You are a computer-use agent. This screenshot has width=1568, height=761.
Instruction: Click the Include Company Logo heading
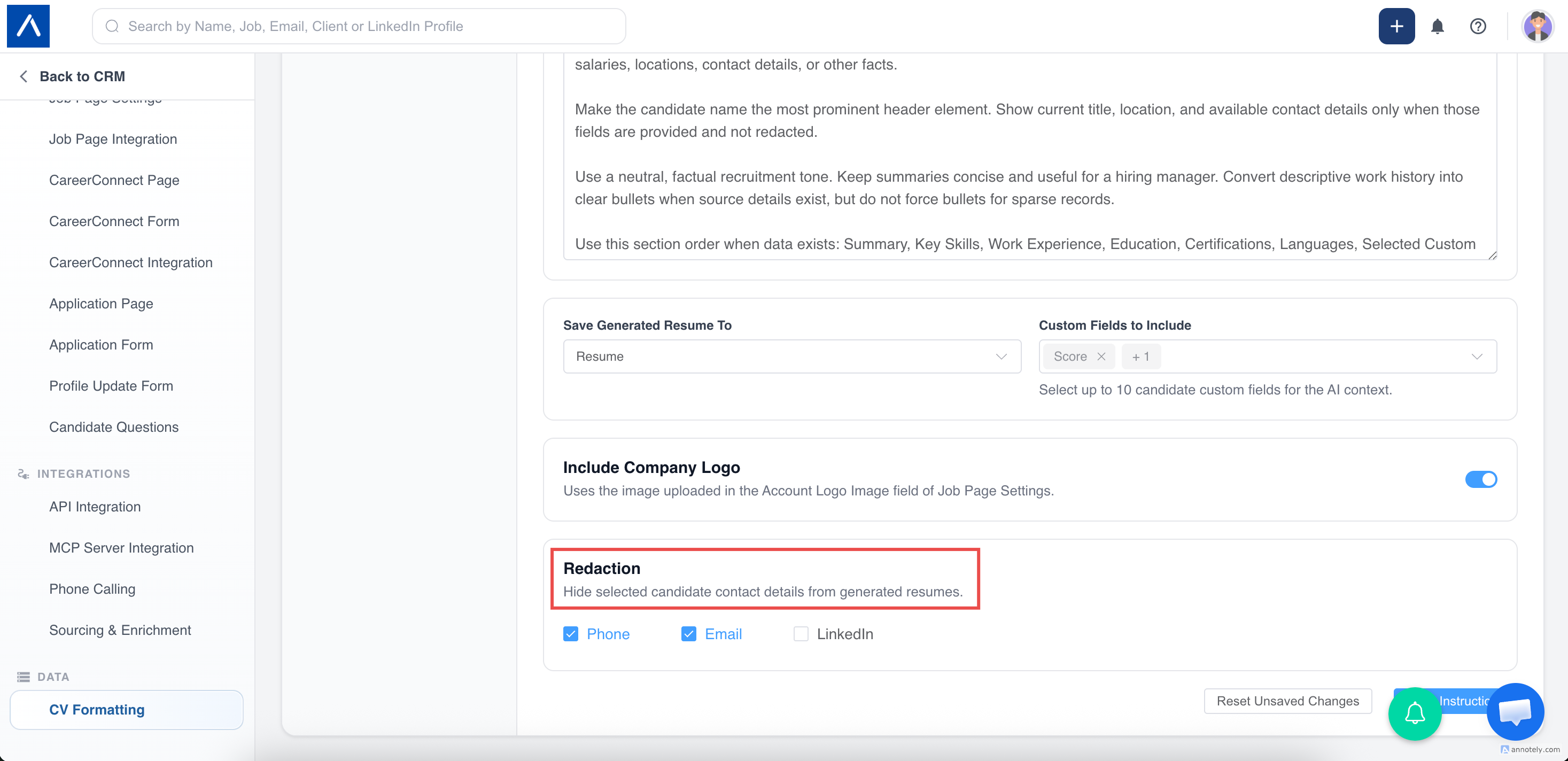pos(651,467)
